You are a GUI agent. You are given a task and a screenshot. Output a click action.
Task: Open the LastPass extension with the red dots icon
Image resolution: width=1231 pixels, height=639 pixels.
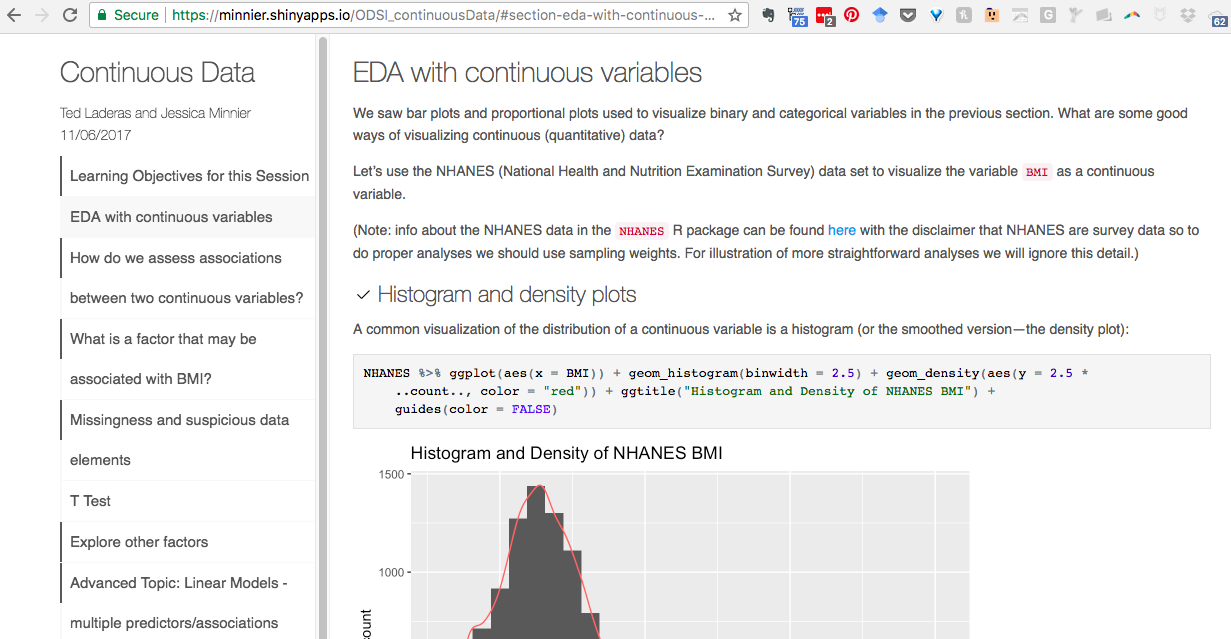point(824,15)
